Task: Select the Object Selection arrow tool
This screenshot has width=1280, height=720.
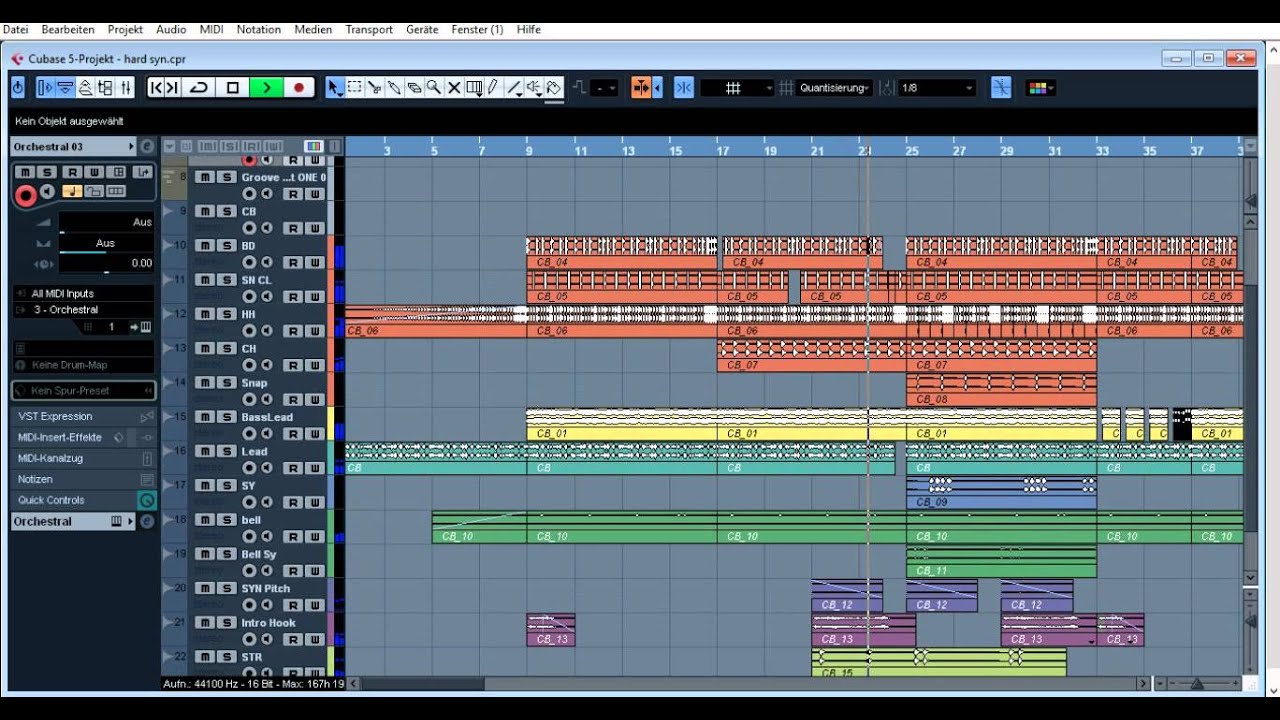Action: 335,88
